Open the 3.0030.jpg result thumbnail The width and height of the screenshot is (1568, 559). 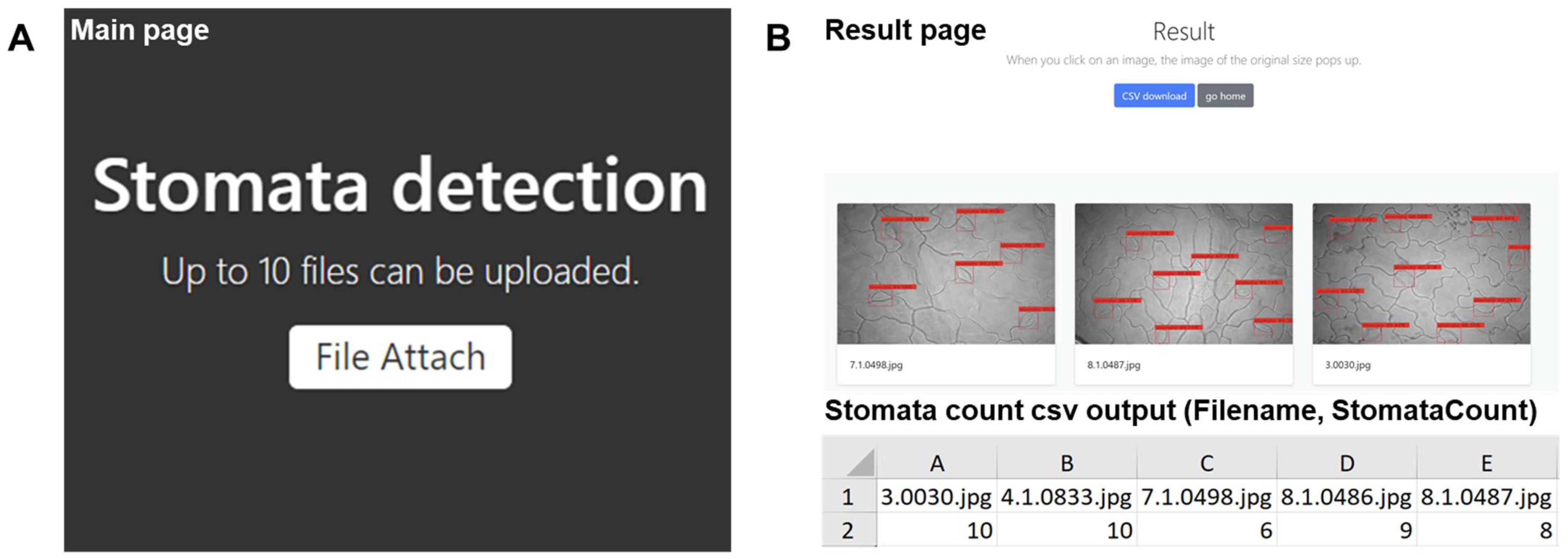click(x=1421, y=274)
